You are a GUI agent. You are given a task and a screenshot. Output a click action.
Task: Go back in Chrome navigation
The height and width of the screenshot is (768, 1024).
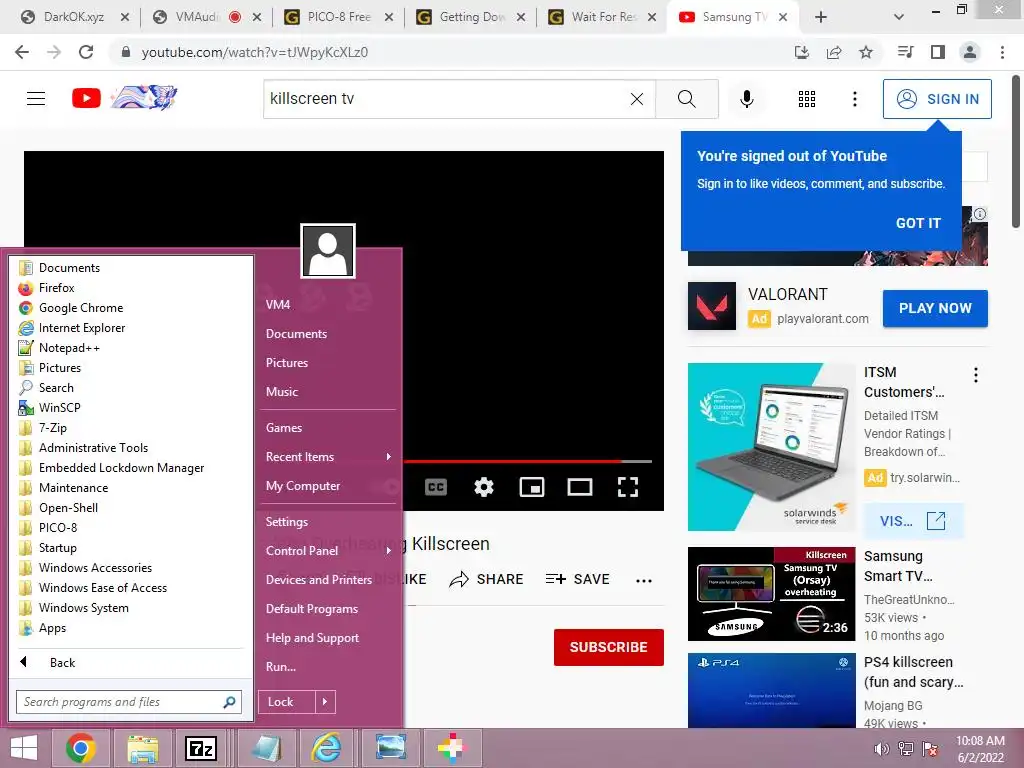(x=22, y=52)
